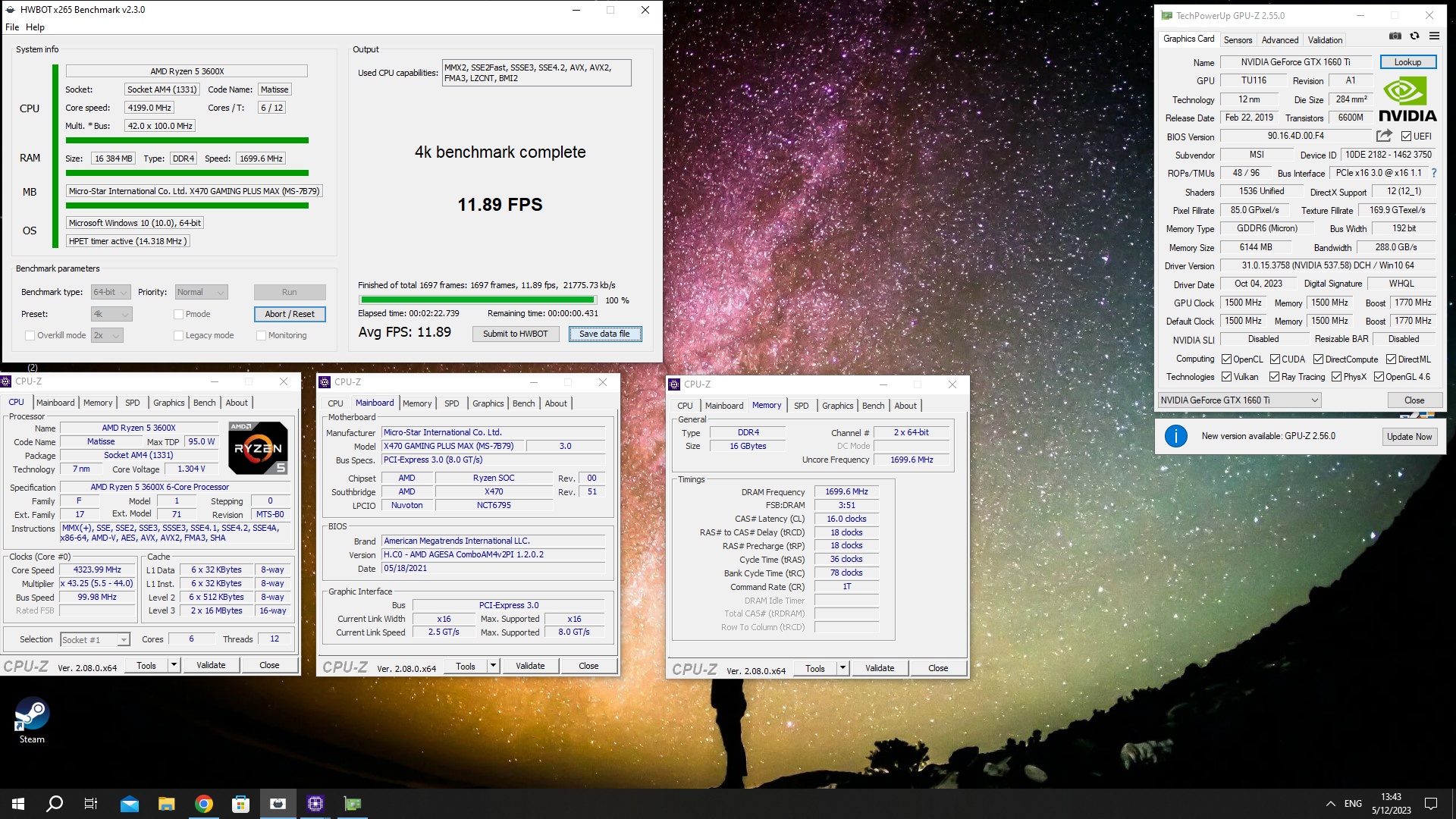Toggle the PhysX checkbox

[x=1336, y=377]
